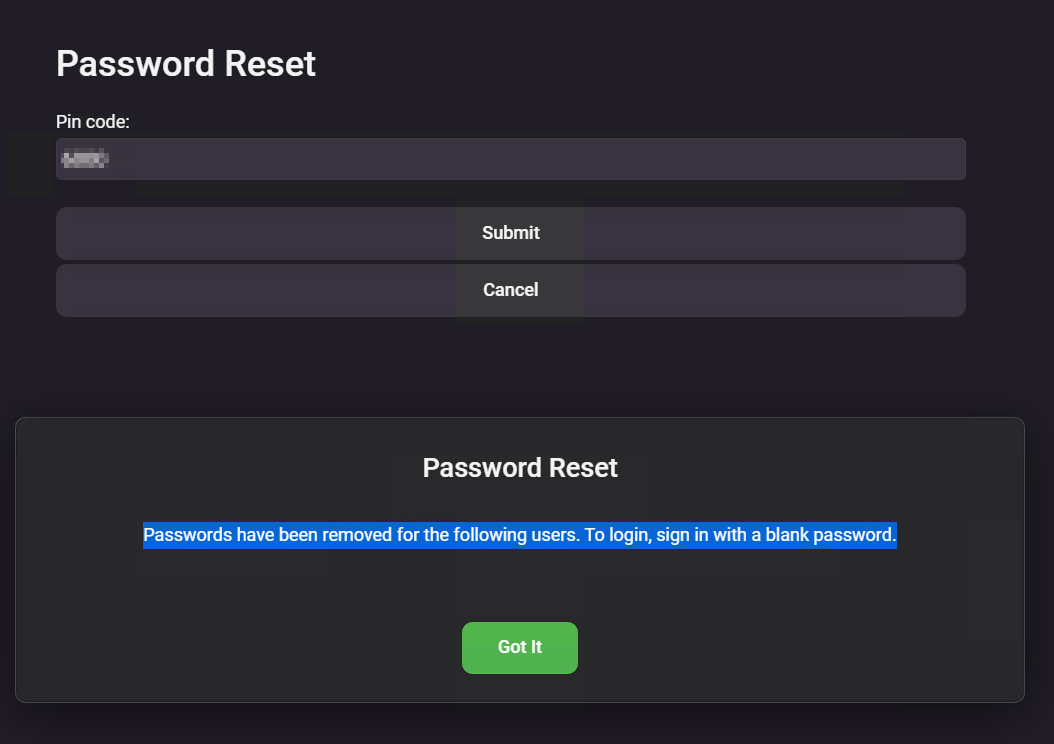Click the highlighted passwords removed message
The height and width of the screenshot is (744, 1054).
coord(519,535)
